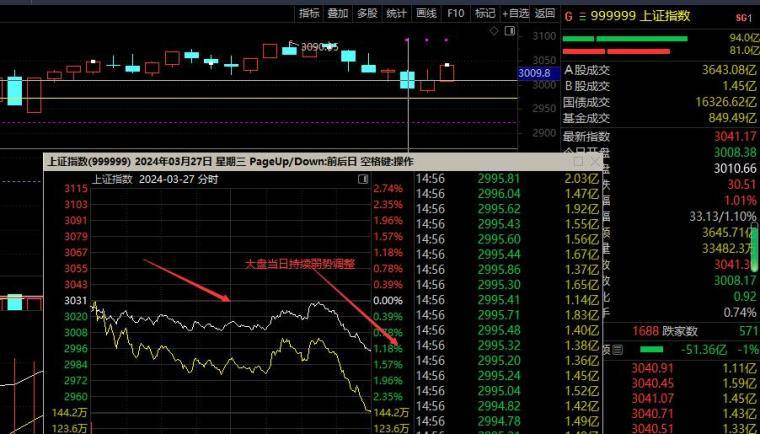Screen dimensions: 760x434
Task: Click the net flow value -51.36亿
Action: 704,350
